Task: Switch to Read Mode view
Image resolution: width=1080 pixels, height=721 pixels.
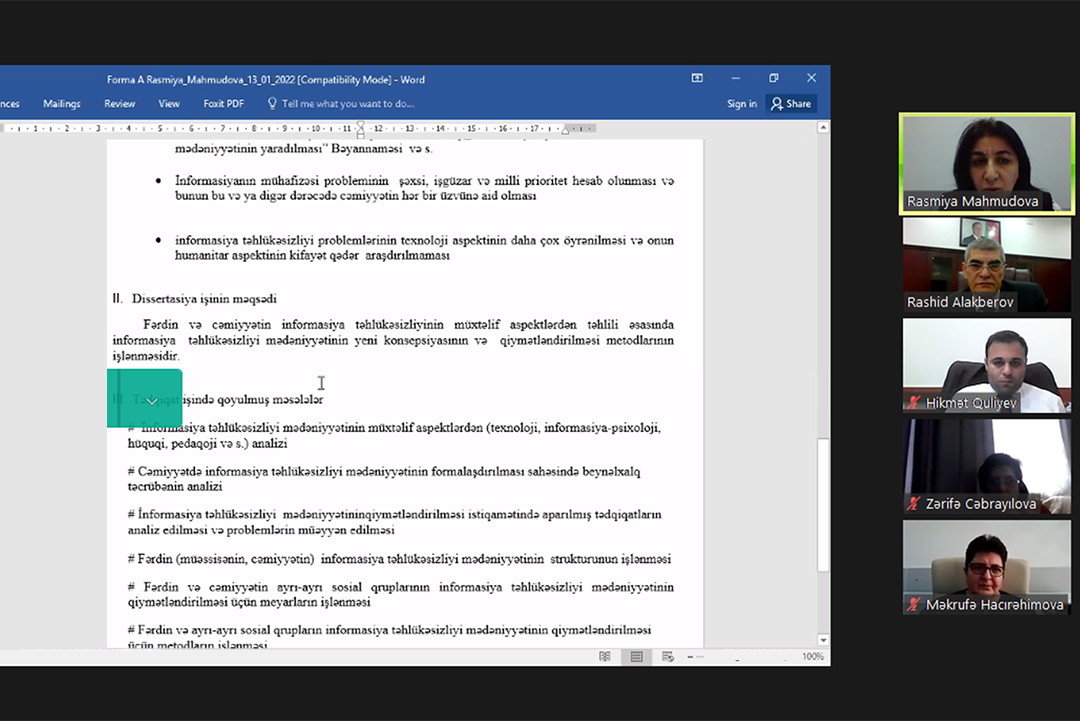Action: tap(605, 657)
